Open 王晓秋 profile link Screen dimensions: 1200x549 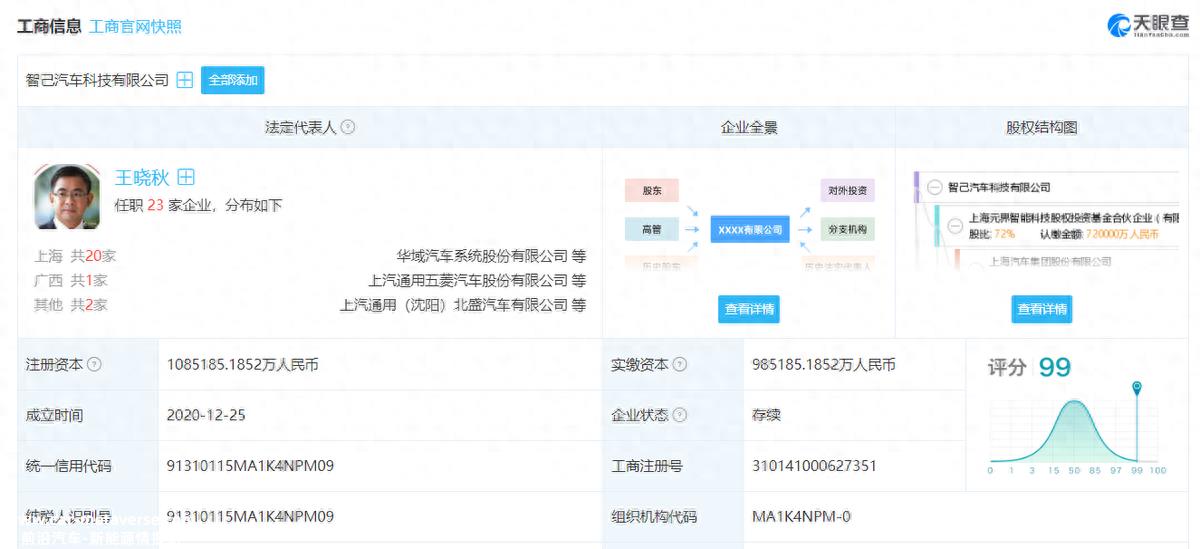142,178
